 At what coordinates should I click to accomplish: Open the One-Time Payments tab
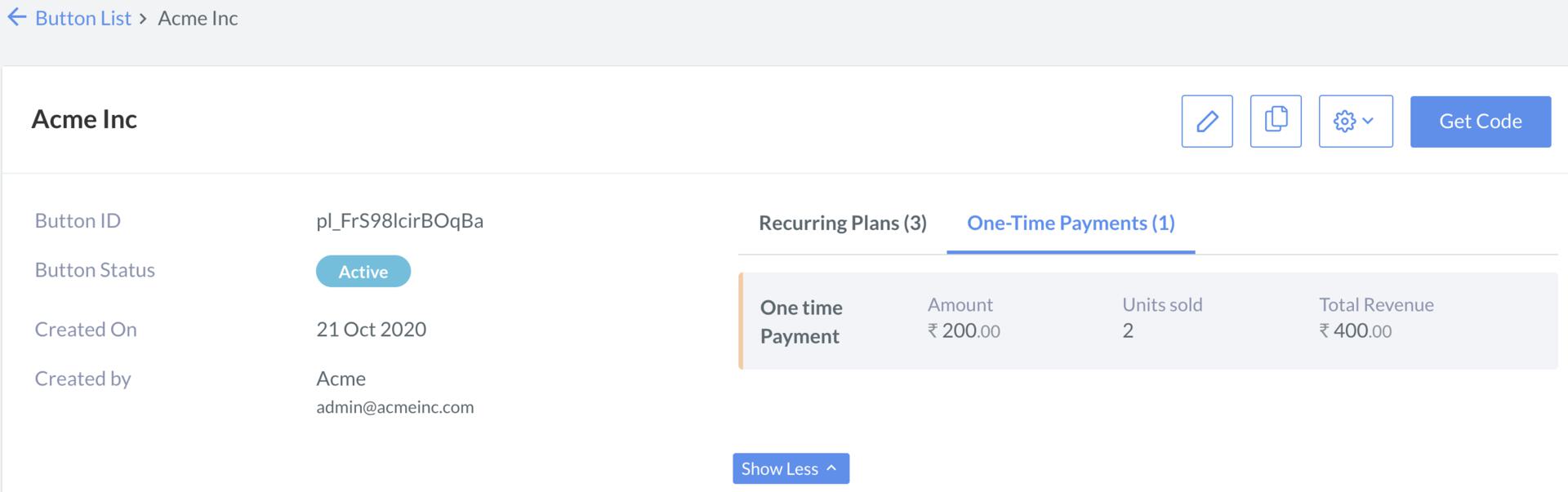point(1070,223)
